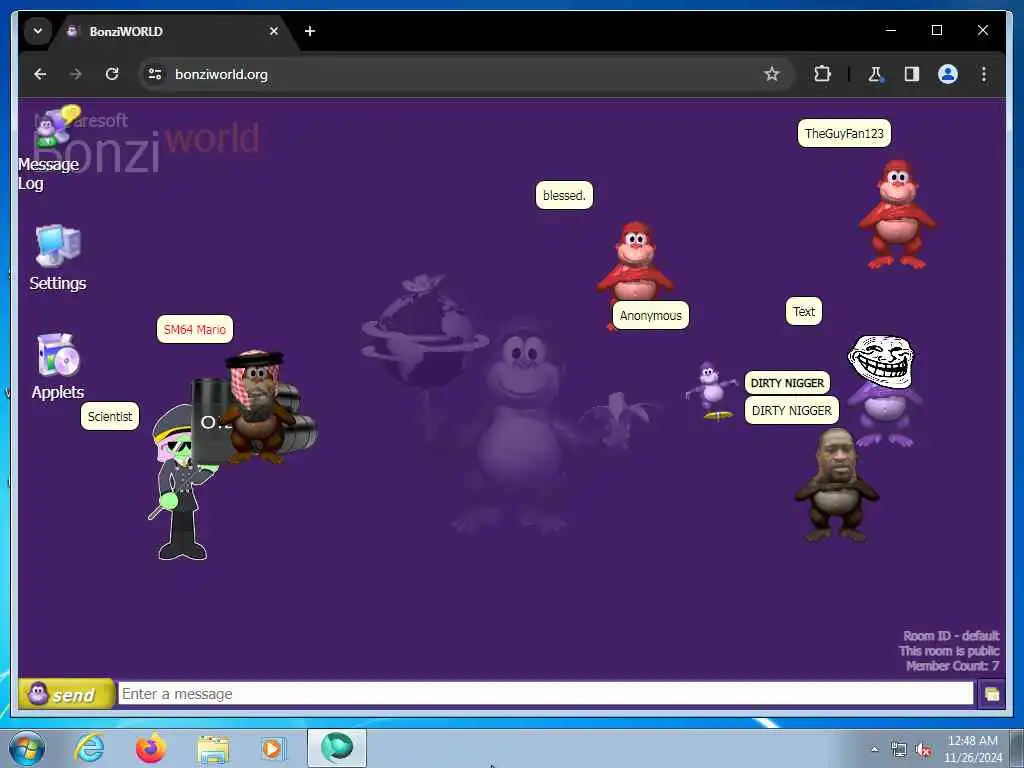Open Windows Media Player from taskbar
The height and width of the screenshot is (768, 1024).
pos(272,748)
